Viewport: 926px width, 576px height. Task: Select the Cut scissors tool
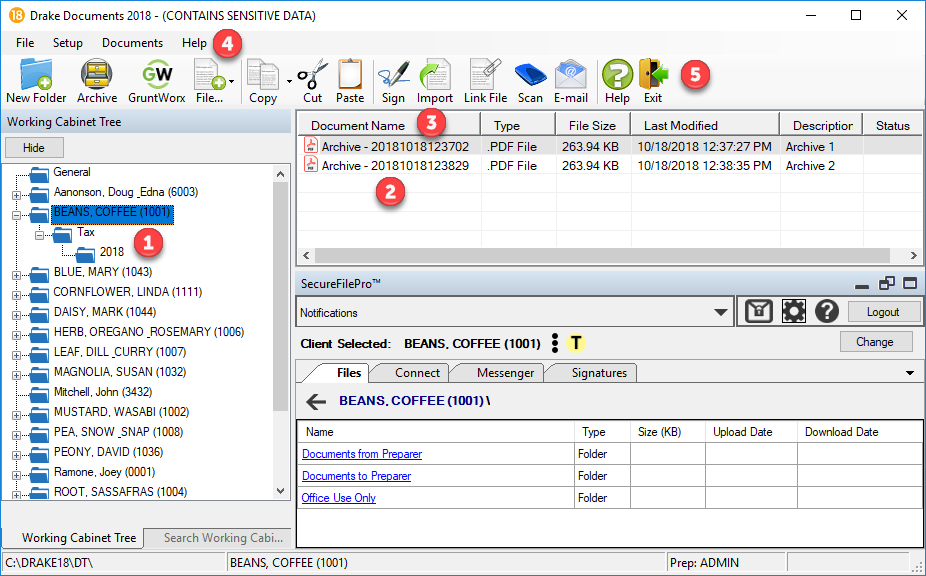pyautogui.click(x=312, y=82)
